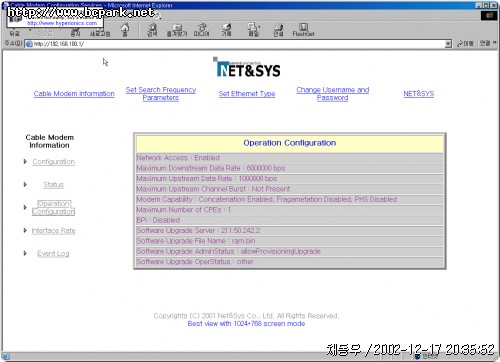This screenshot has height=362, width=500.
Task: Click the Software Upgrade AdminStatus row
Action: (x=290, y=251)
